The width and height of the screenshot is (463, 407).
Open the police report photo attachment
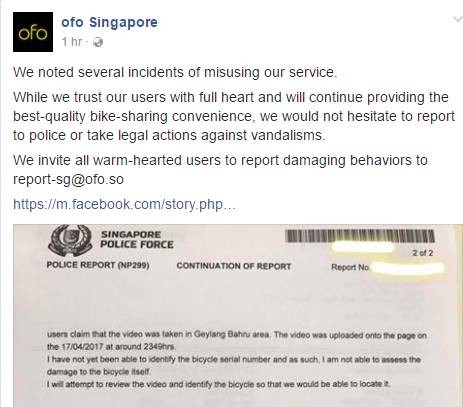(x=238, y=315)
